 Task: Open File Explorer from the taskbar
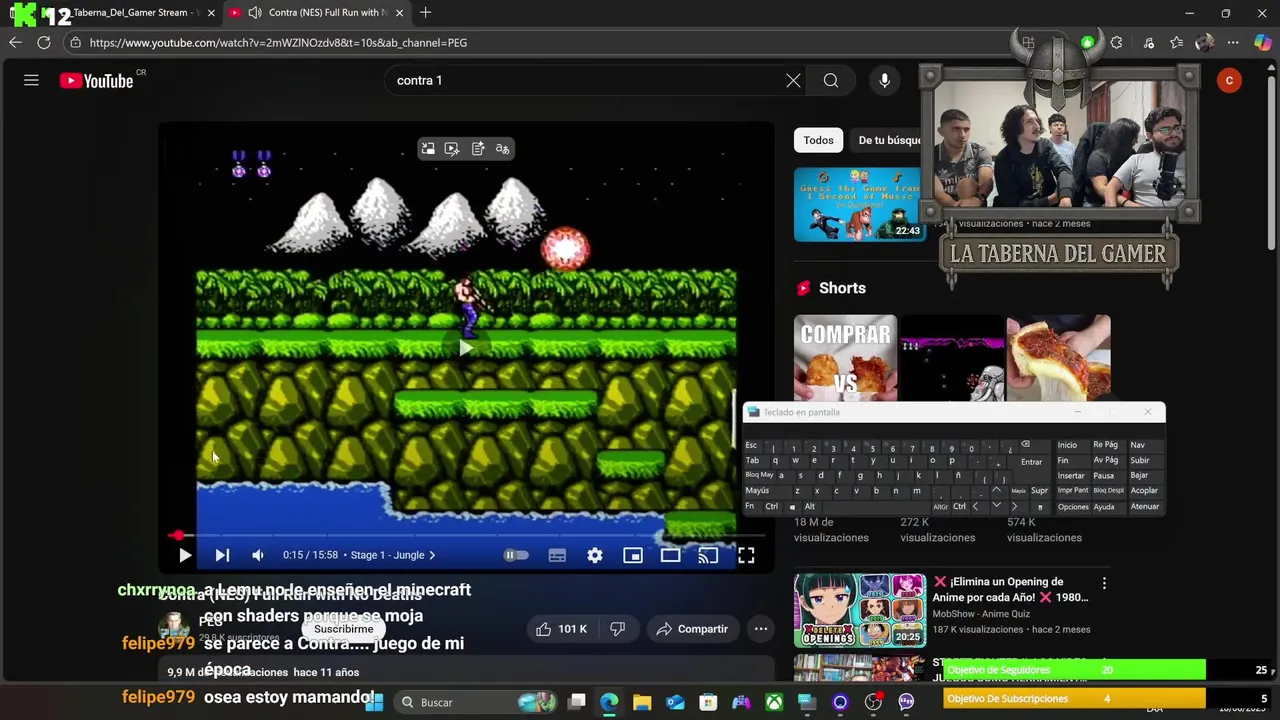point(642,702)
